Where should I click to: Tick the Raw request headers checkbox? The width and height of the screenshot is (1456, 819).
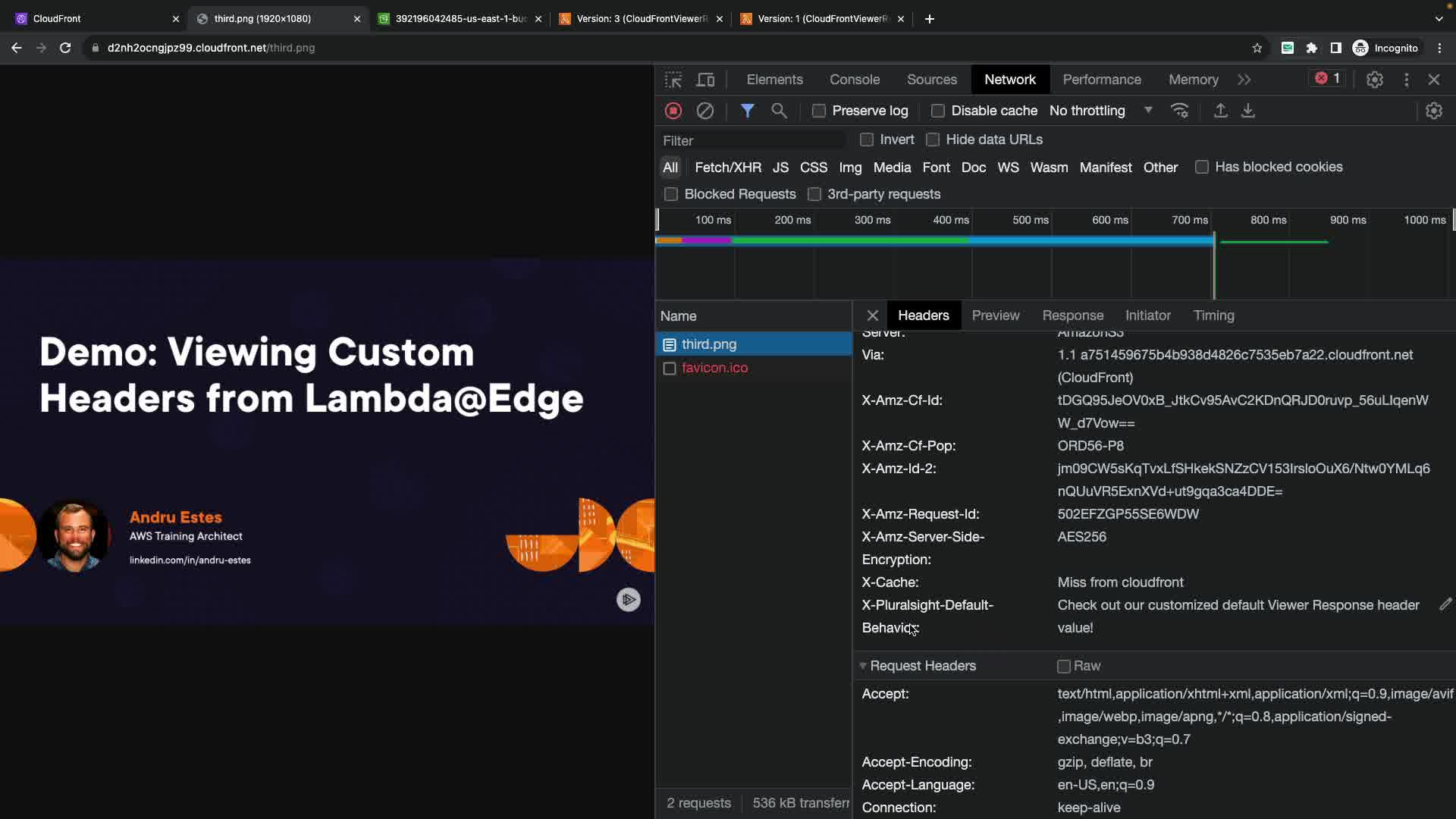(x=1063, y=666)
